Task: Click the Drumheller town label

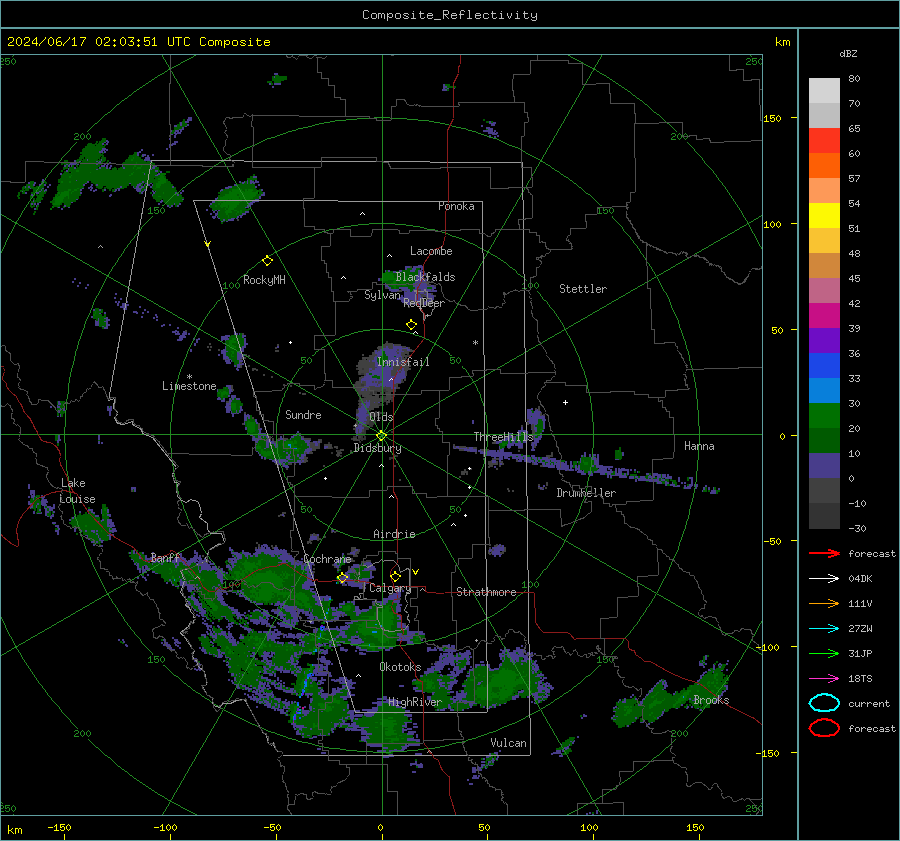Action: click(586, 493)
